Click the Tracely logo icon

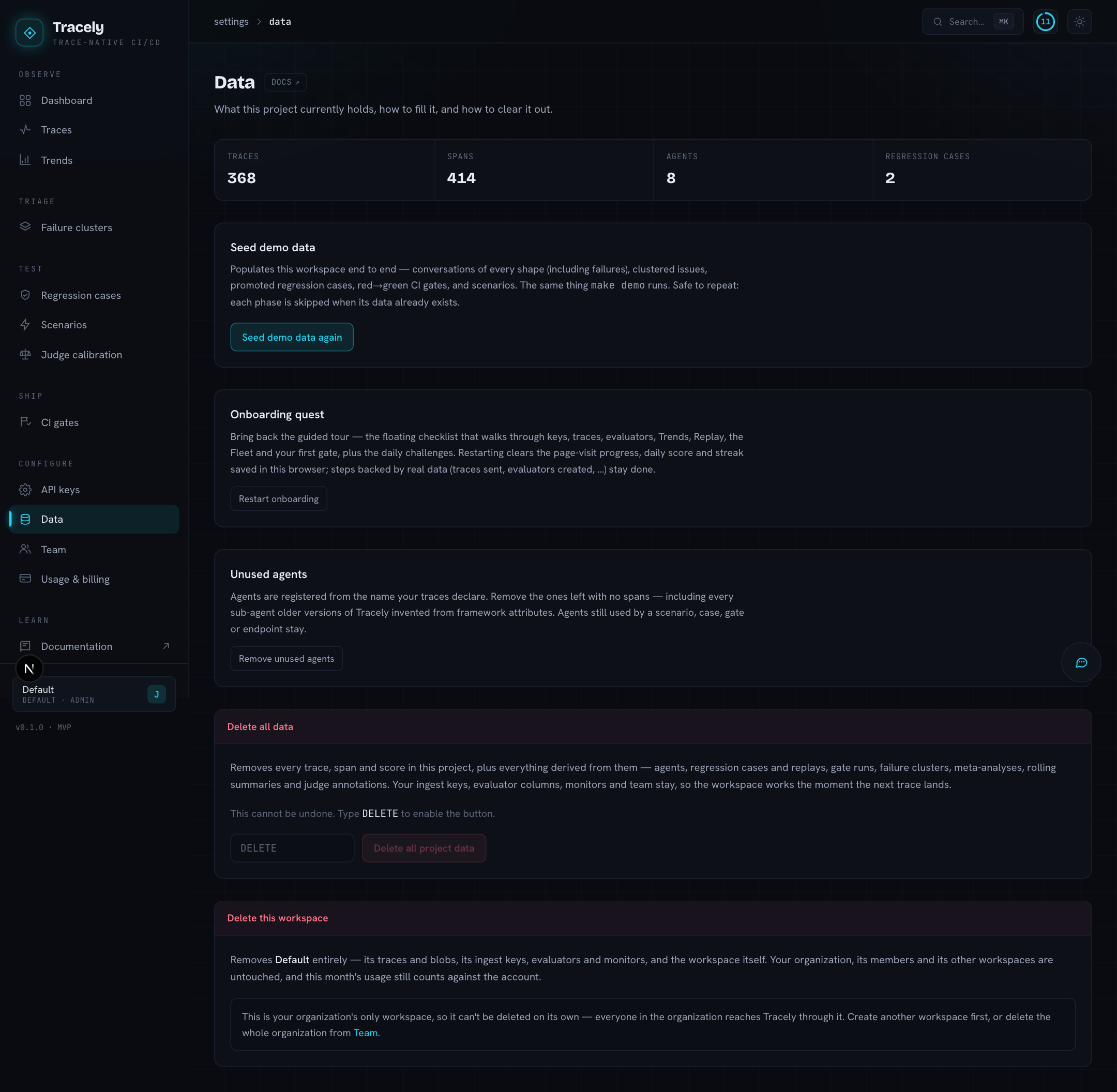[29, 33]
